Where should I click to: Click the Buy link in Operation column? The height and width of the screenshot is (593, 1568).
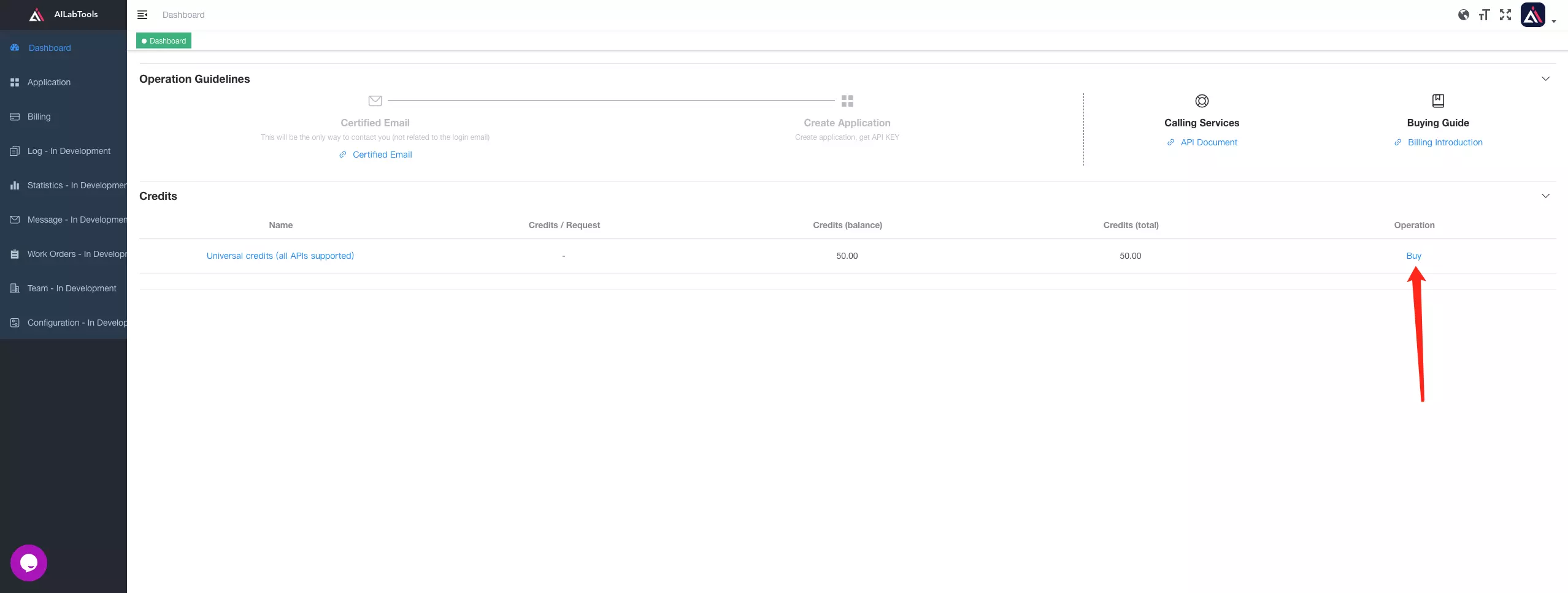click(x=1414, y=256)
